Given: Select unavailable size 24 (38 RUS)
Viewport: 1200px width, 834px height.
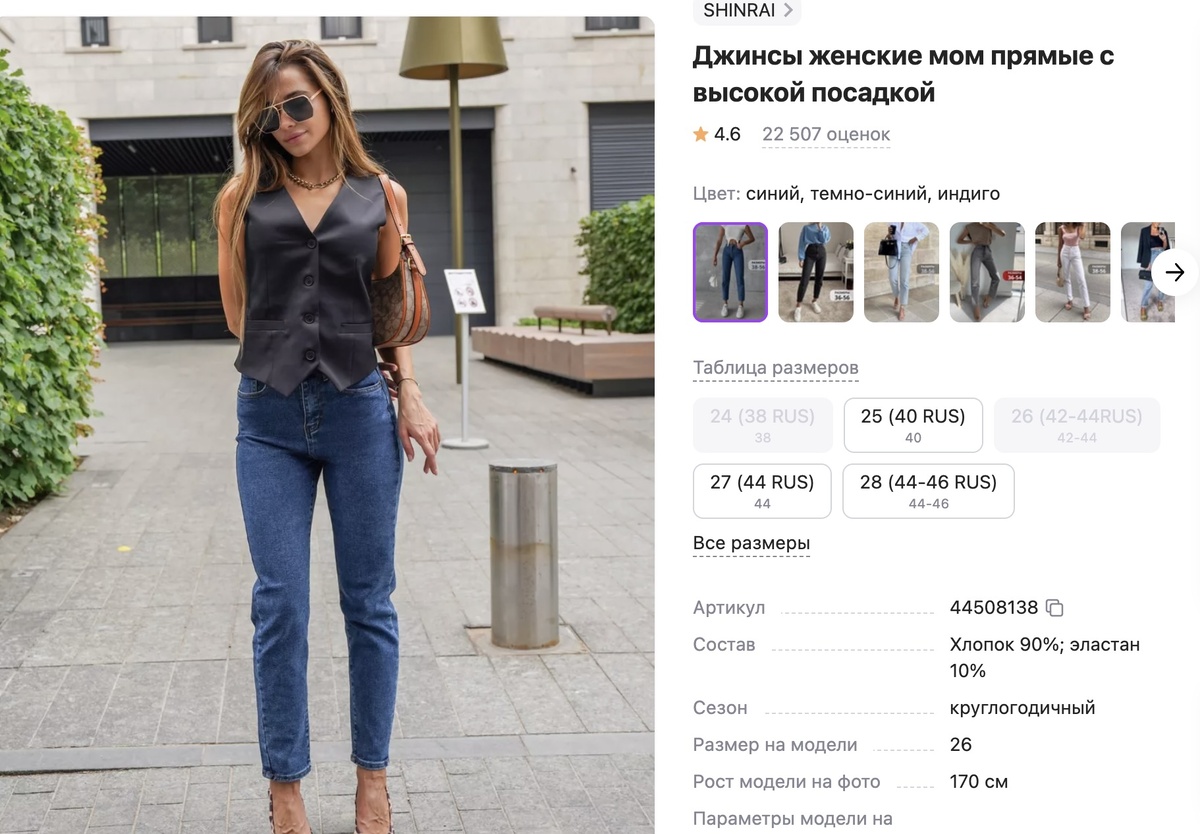Looking at the screenshot, I should (762, 425).
